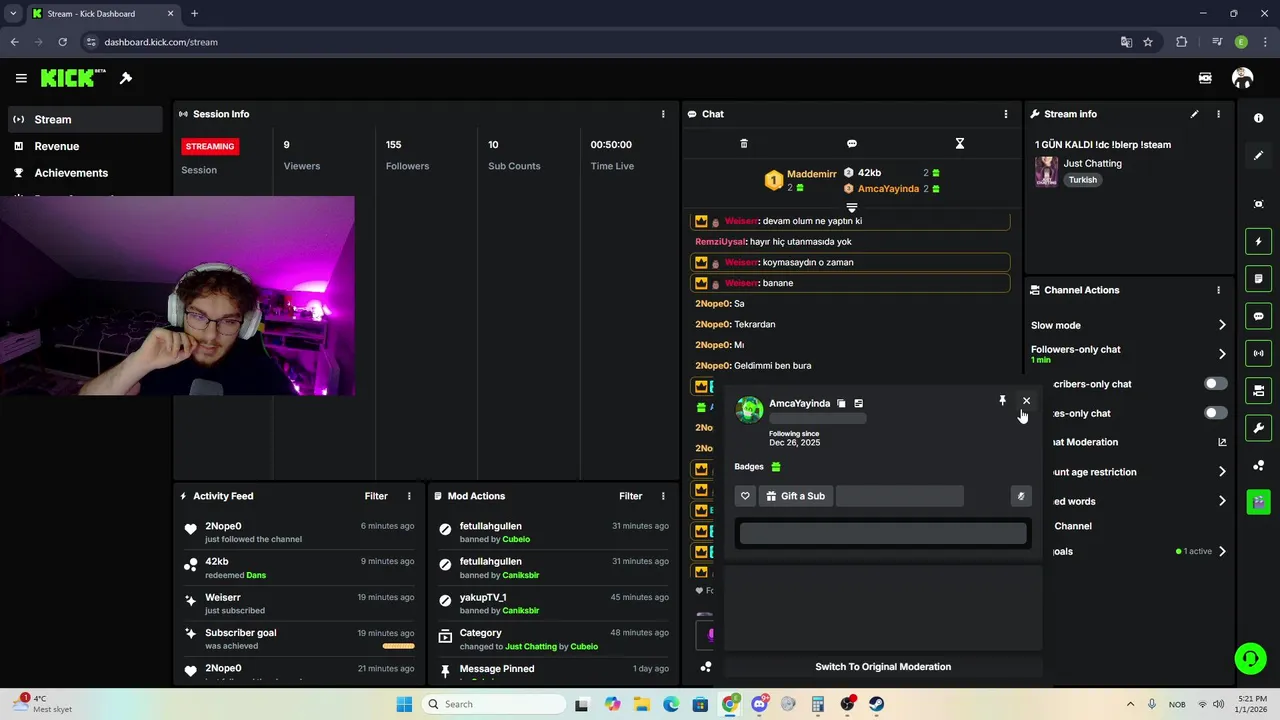Click the gavel moderation icon beside the logo
Screen dimensions: 1280x720
click(126, 78)
